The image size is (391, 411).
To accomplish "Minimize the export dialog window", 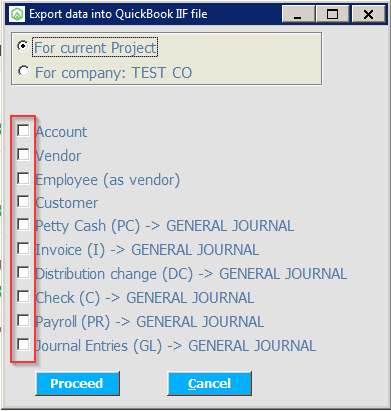I will click(x=298, y=14).
